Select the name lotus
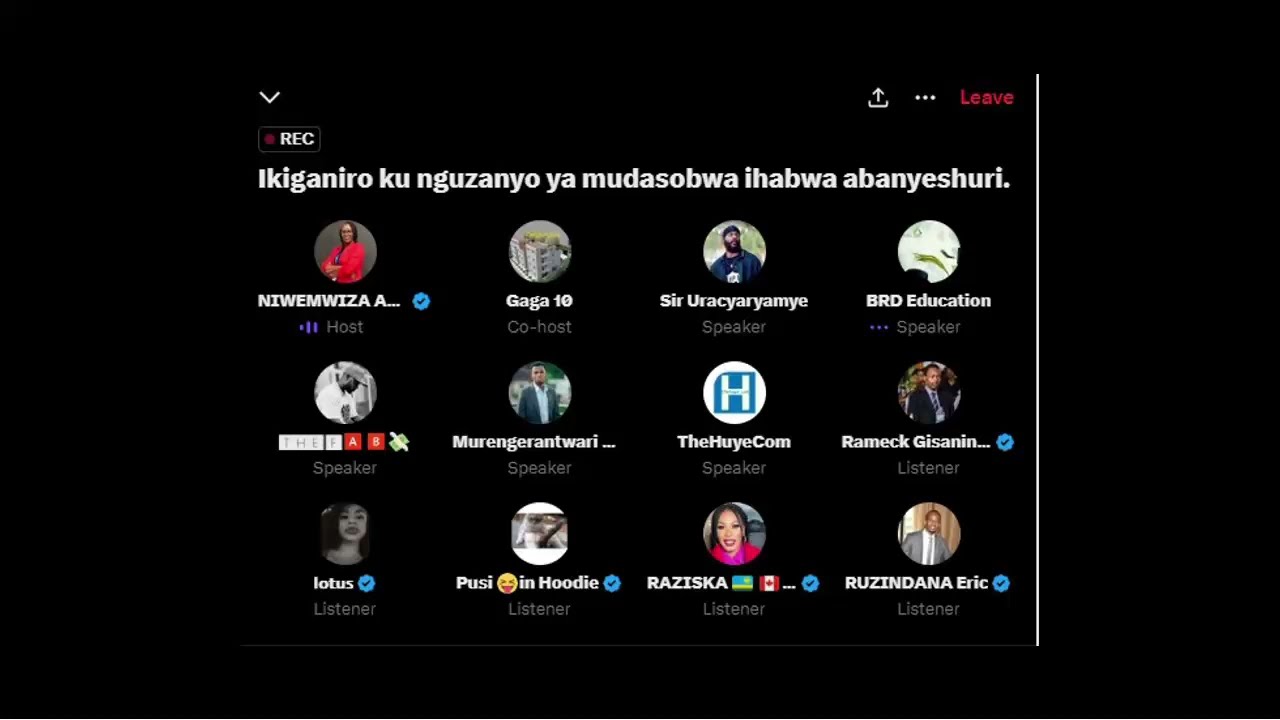Image resolution: width=1280 pixels, height=720 pixels. tap(333, 583)
